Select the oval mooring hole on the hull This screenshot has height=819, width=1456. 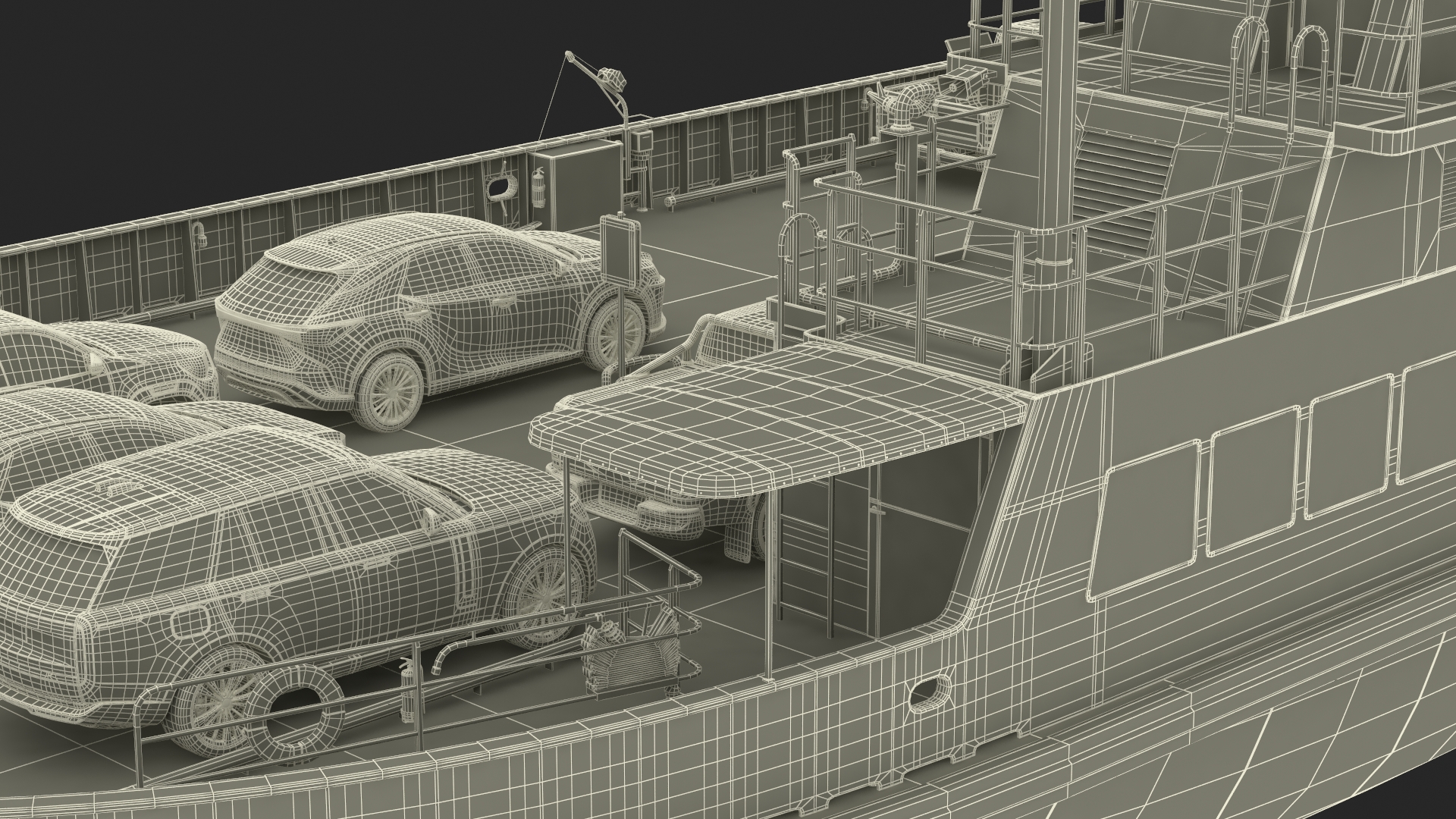[x=929, y=692]
